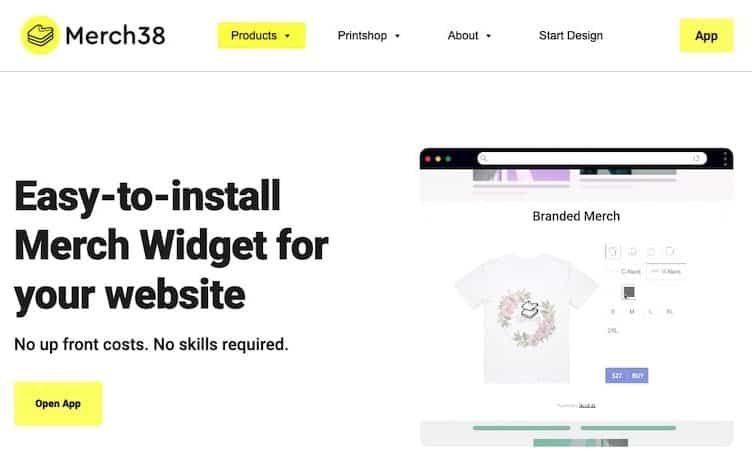Select the third product type icon in the widget
The image size is (752, 474).
click(x=651, y=251)
